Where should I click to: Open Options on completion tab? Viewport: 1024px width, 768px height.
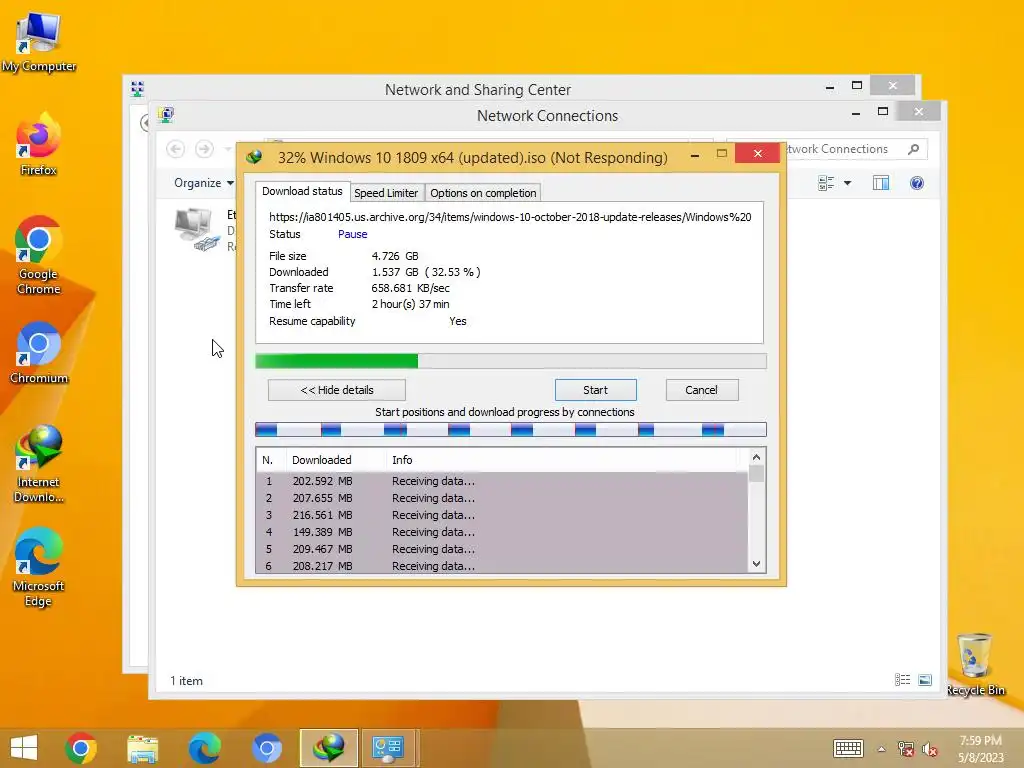tap(483, 193)
